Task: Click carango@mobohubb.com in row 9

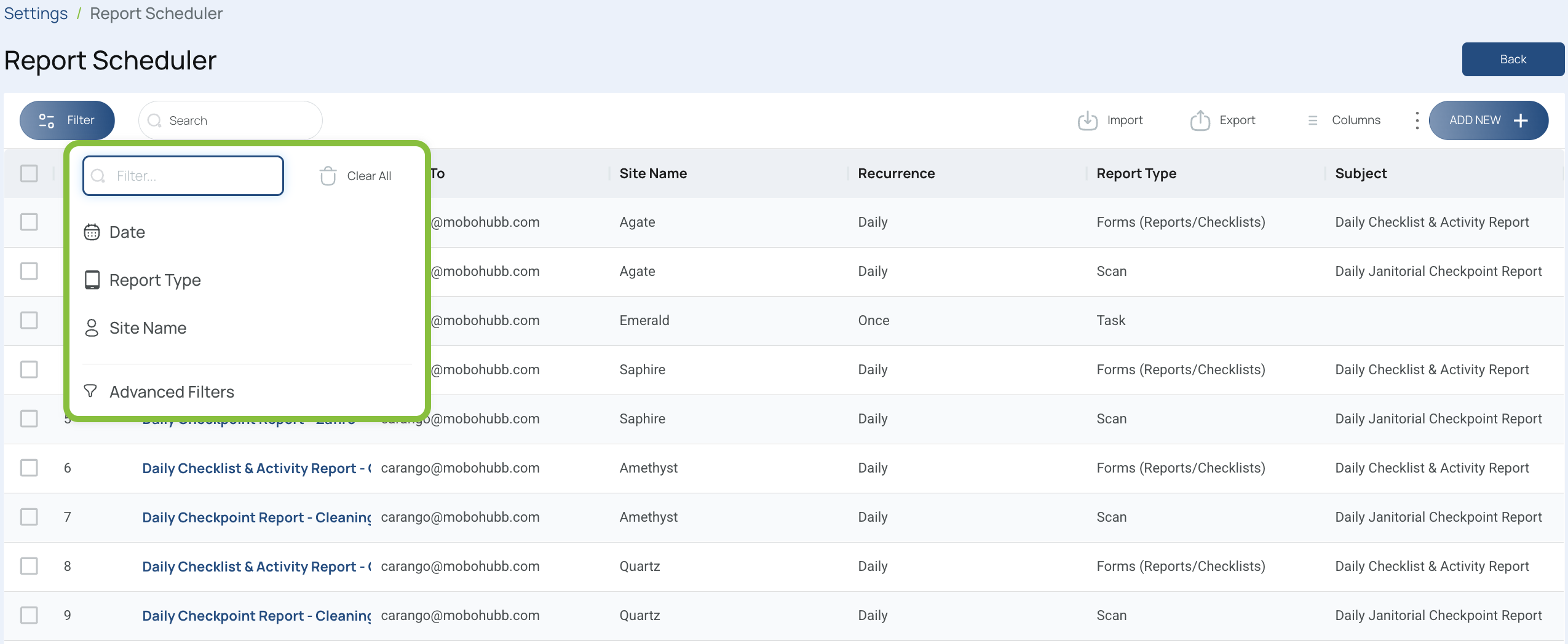Action: point(460,615)
